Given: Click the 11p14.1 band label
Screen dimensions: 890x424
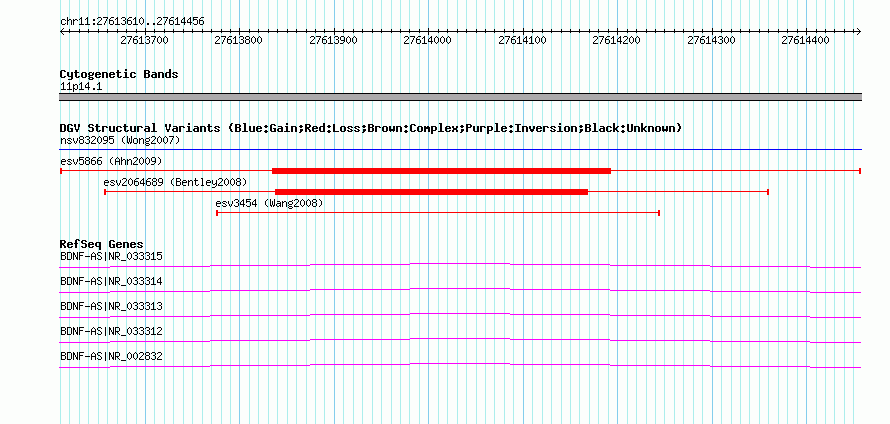Looking at the screenshot, I should point(81,87).
